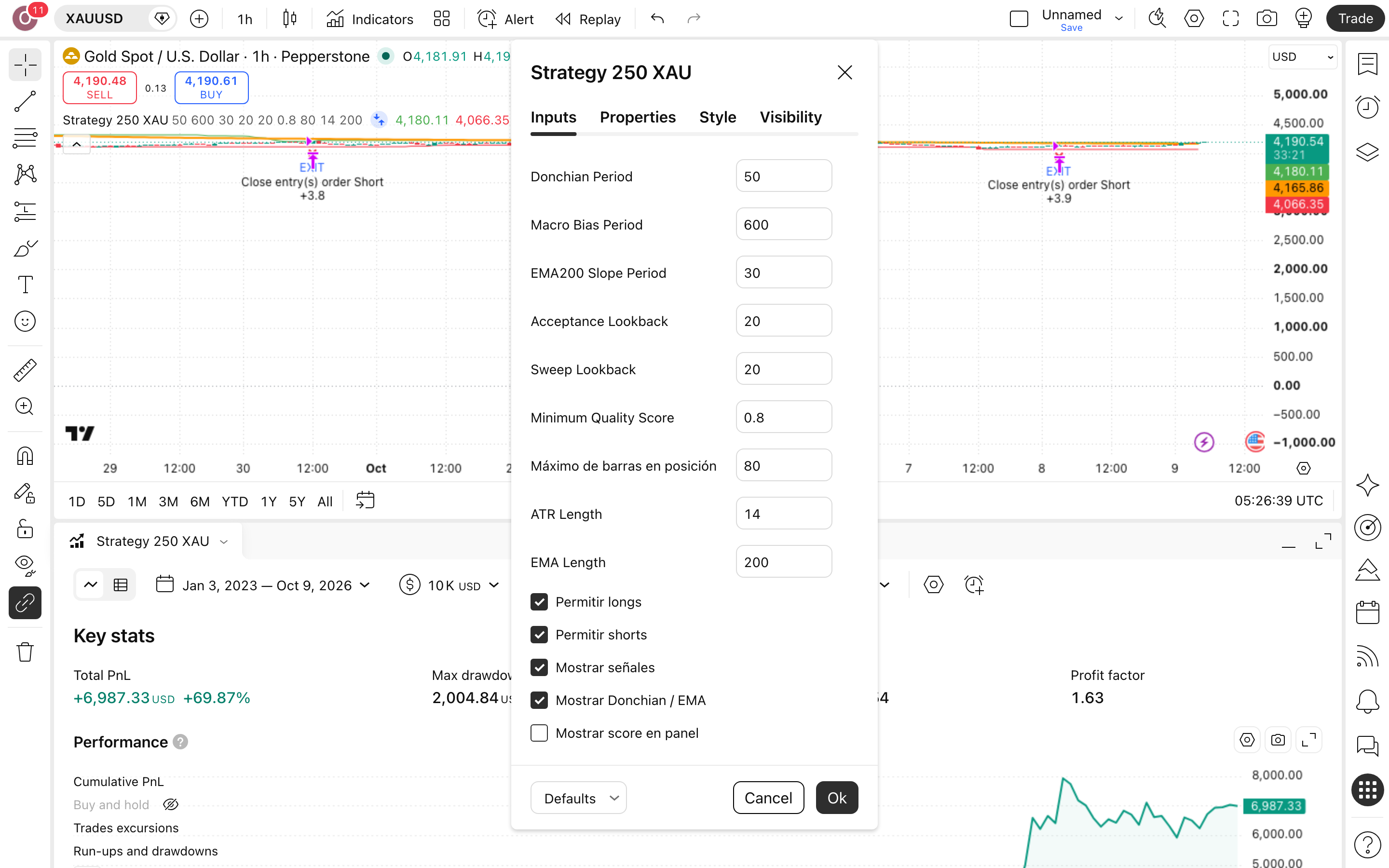Screen dimensions: 1389x868
Task: Enable Mostrar score en panel
Action: tap(539, 733)
